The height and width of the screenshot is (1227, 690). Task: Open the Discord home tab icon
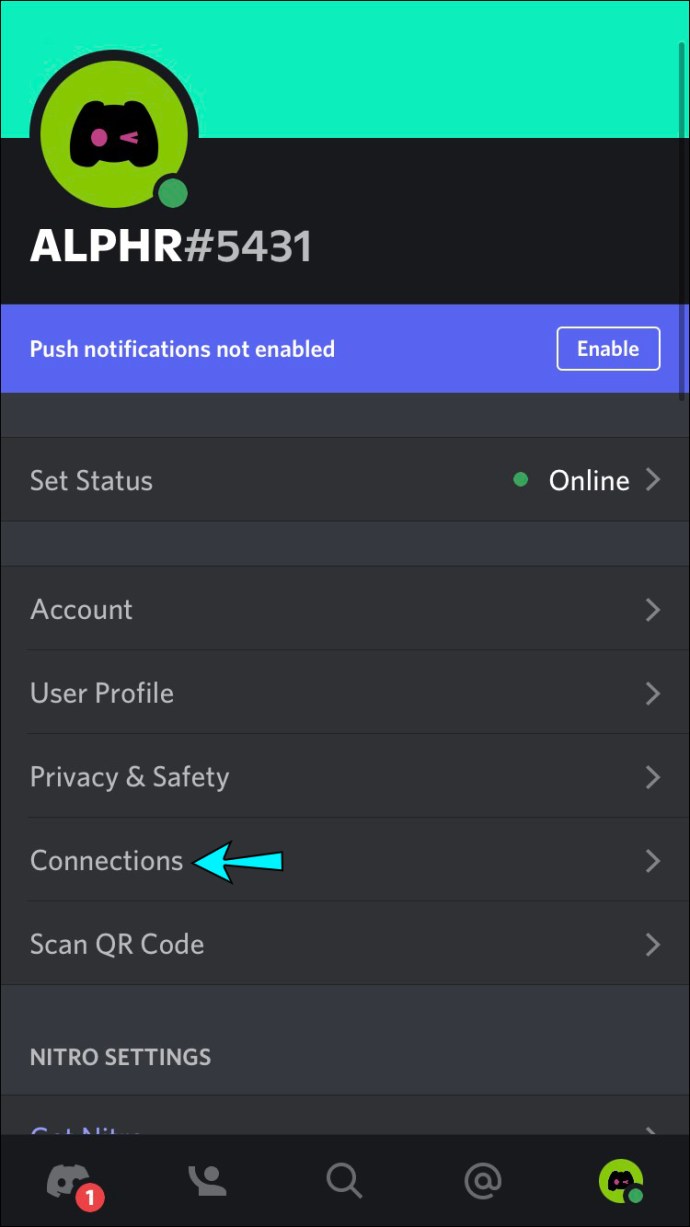click(69, 1180)
